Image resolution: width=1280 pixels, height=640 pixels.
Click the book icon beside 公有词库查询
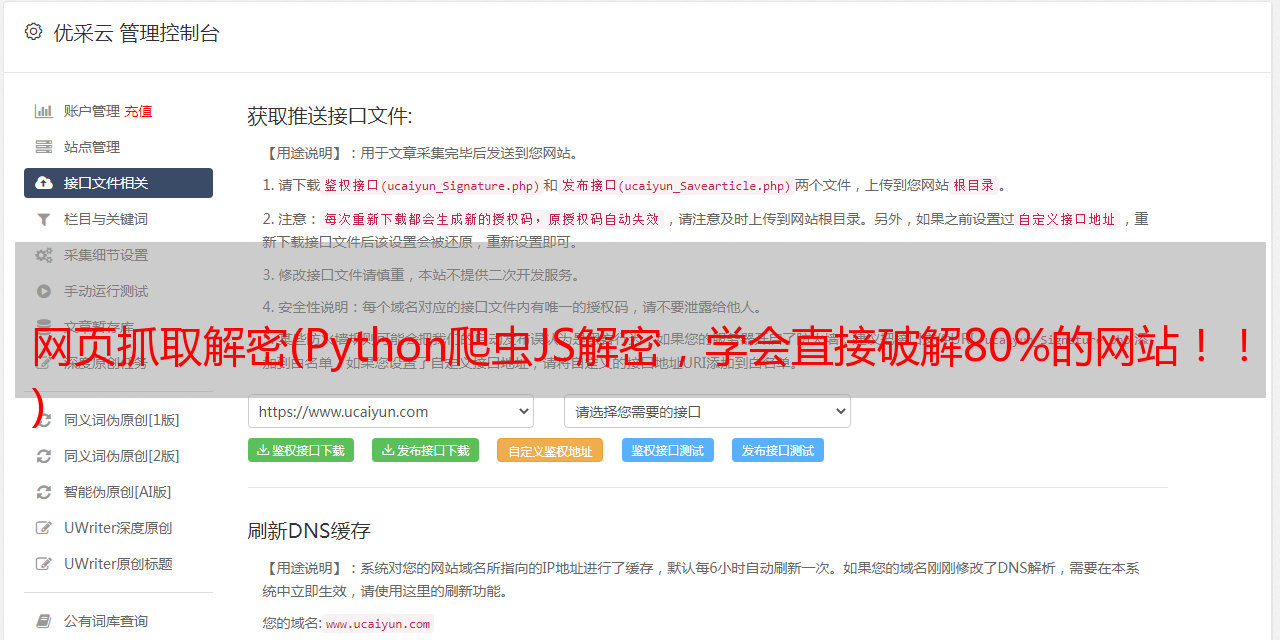[x=44, y=621]
